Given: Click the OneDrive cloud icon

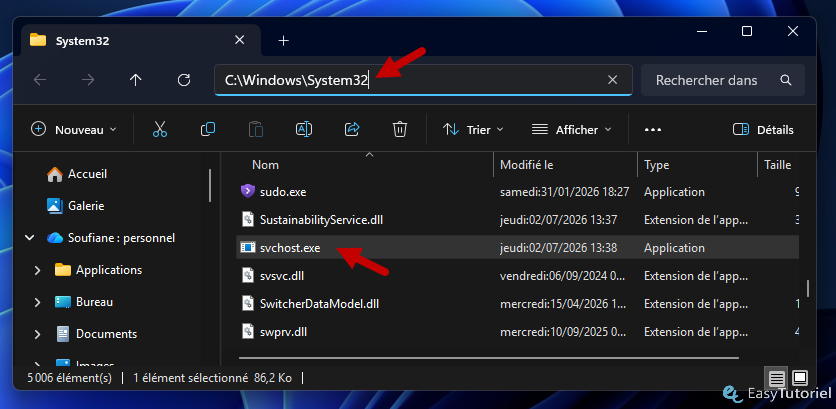Looking at the screenshot, I should [x=55, y=238].
